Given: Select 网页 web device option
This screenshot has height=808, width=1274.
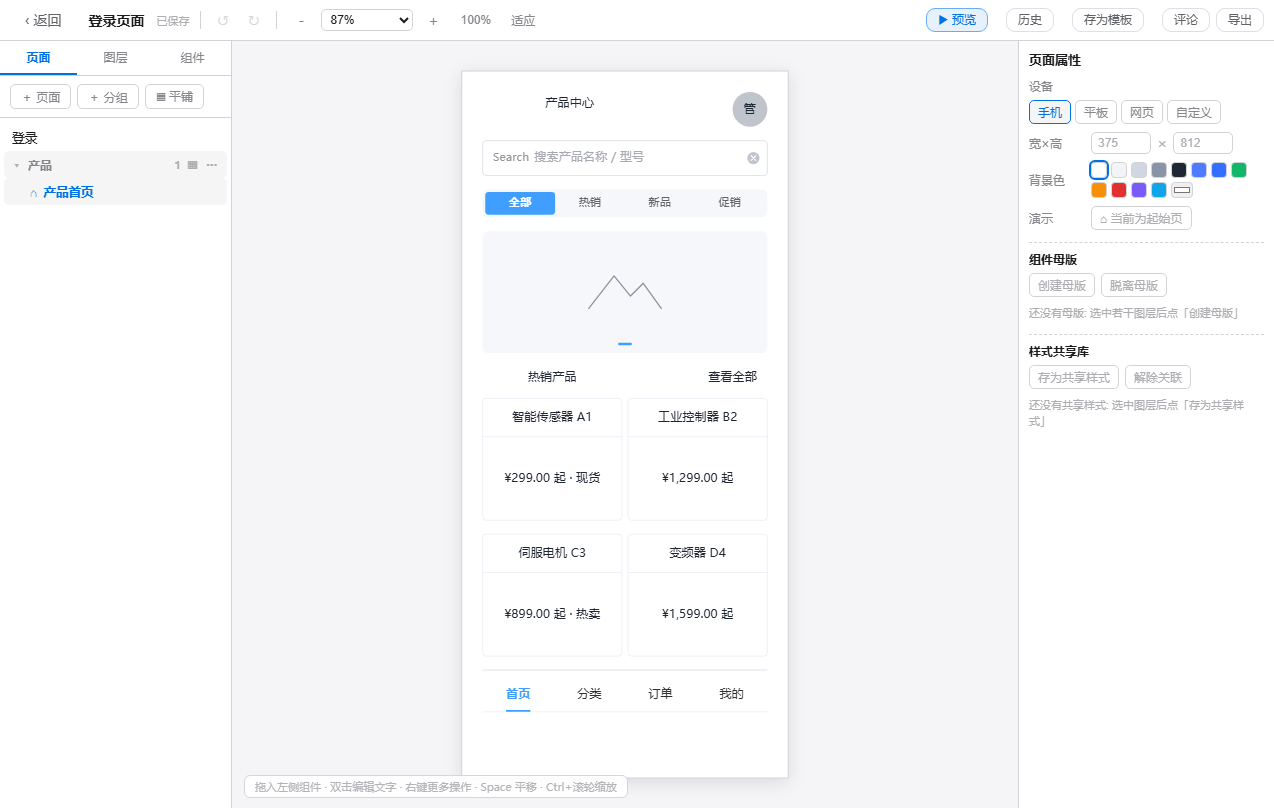Looking at the screenshot, I should click(1142, 112).
